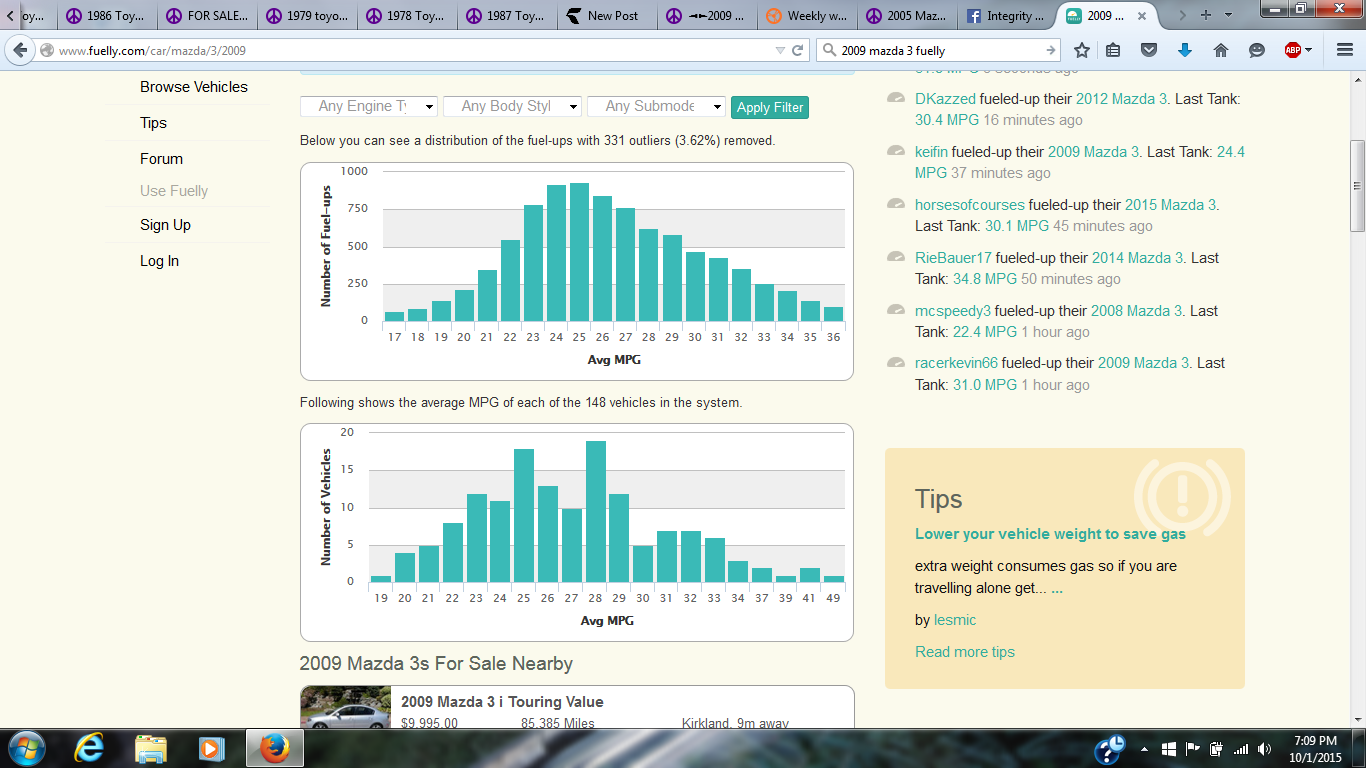Open a new tab with plus icon
Screen dimensions: 1366x768
pyautogui.click(x=1206, y=15)
